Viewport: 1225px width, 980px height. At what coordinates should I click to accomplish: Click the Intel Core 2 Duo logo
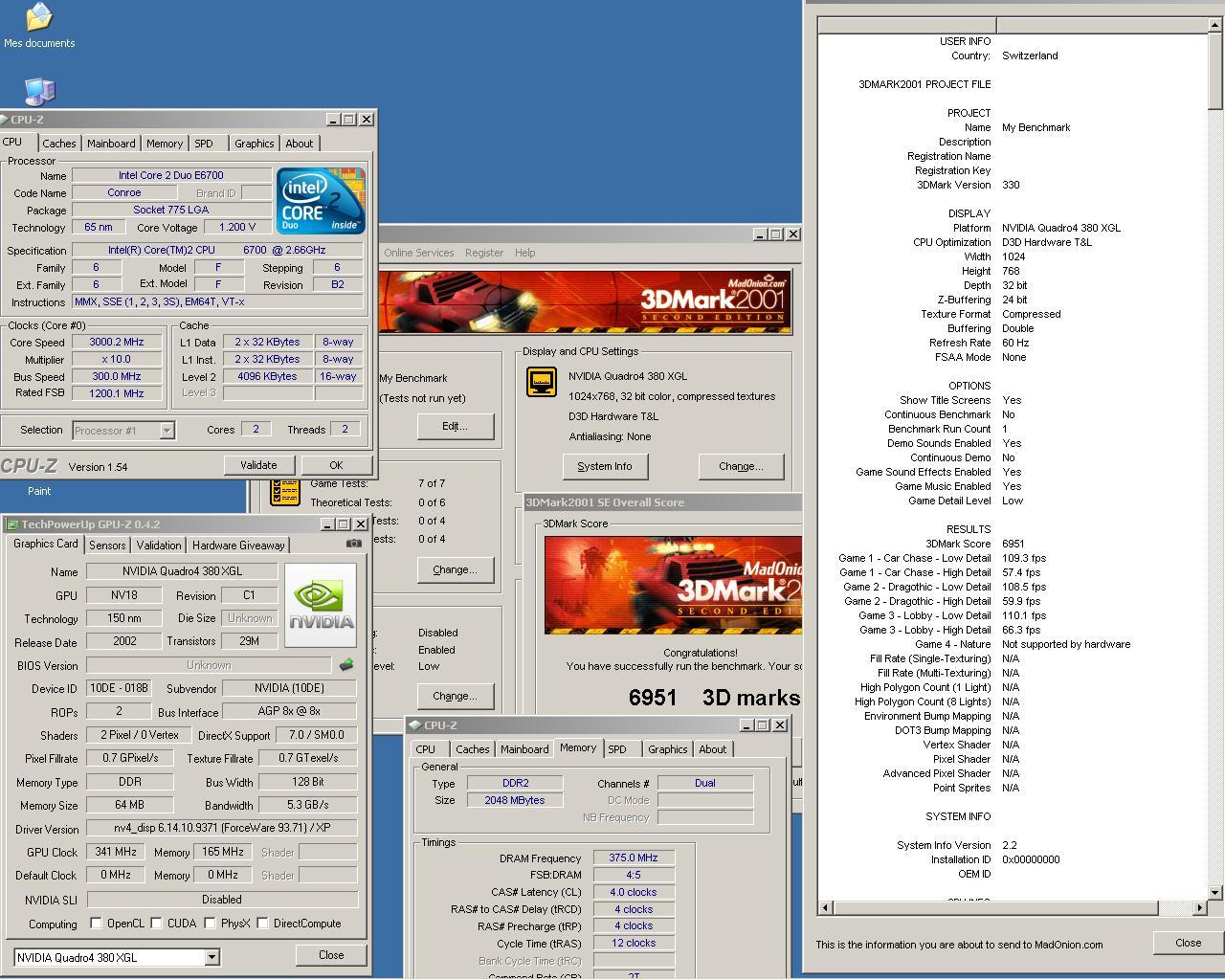(x=321, y=201)
